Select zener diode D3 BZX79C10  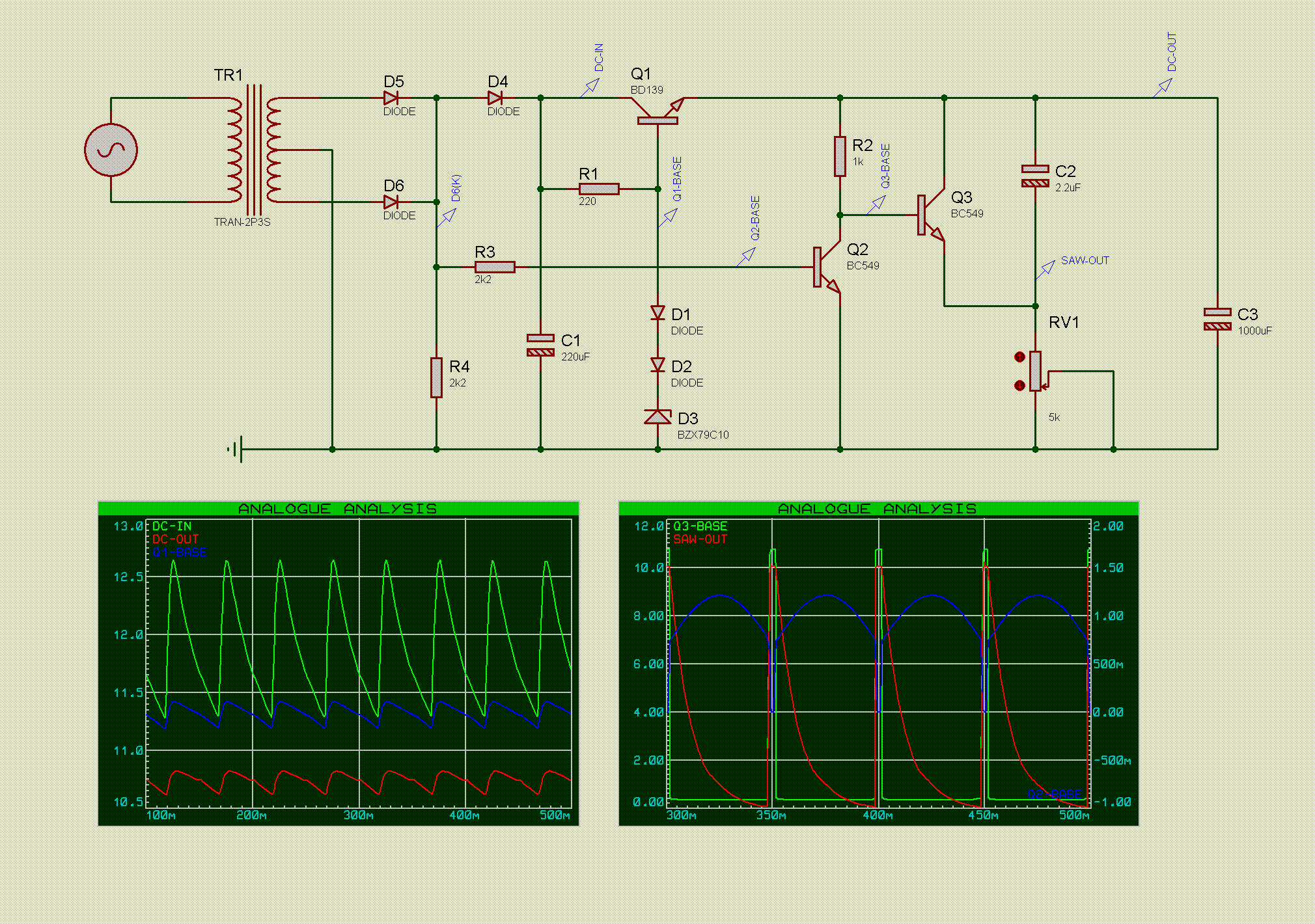(657, 416)
